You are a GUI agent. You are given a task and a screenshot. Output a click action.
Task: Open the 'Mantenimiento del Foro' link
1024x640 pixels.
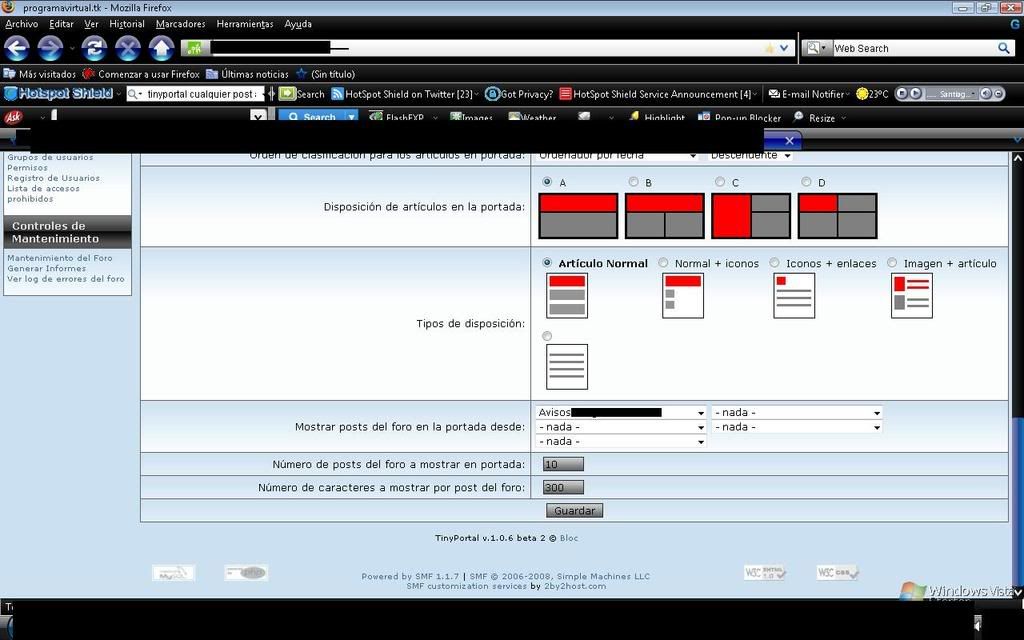pyautogui.click(x=60, y=258)
